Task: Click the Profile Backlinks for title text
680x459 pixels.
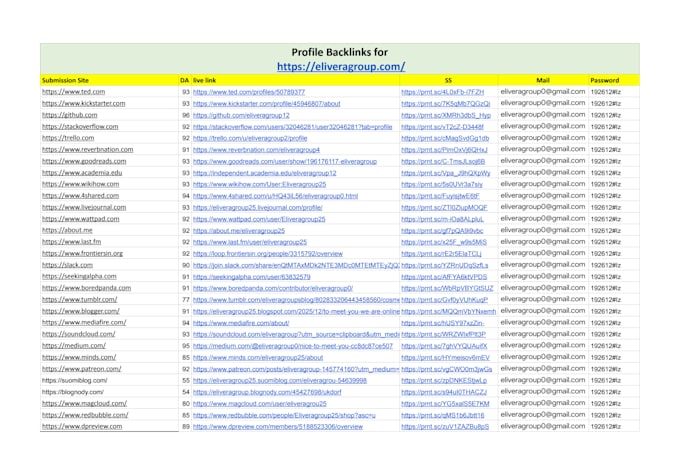Action: coord(340,52)
